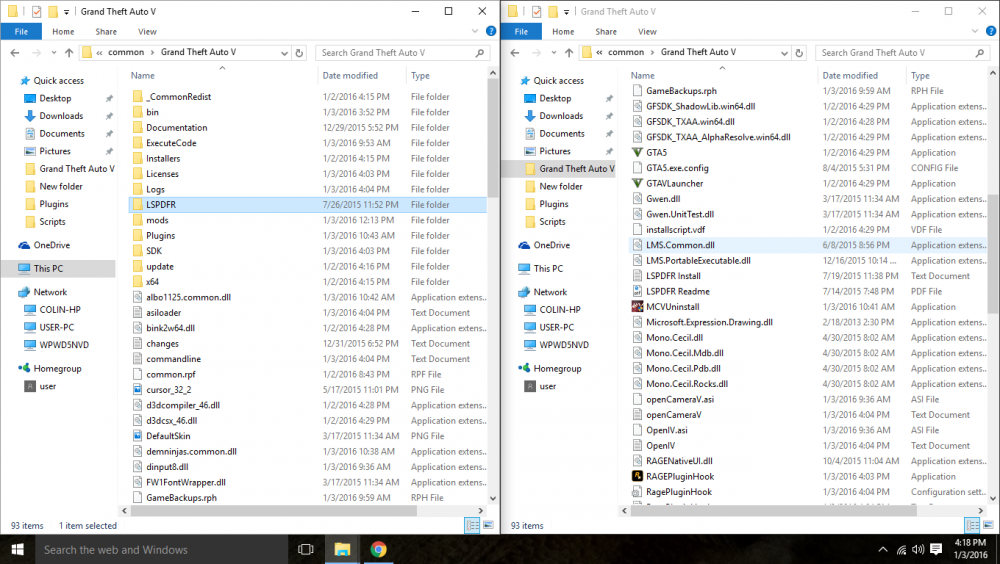1000x564 pixels.
Task: Click the Refresh button in left address bar
Action: point(299,53)
